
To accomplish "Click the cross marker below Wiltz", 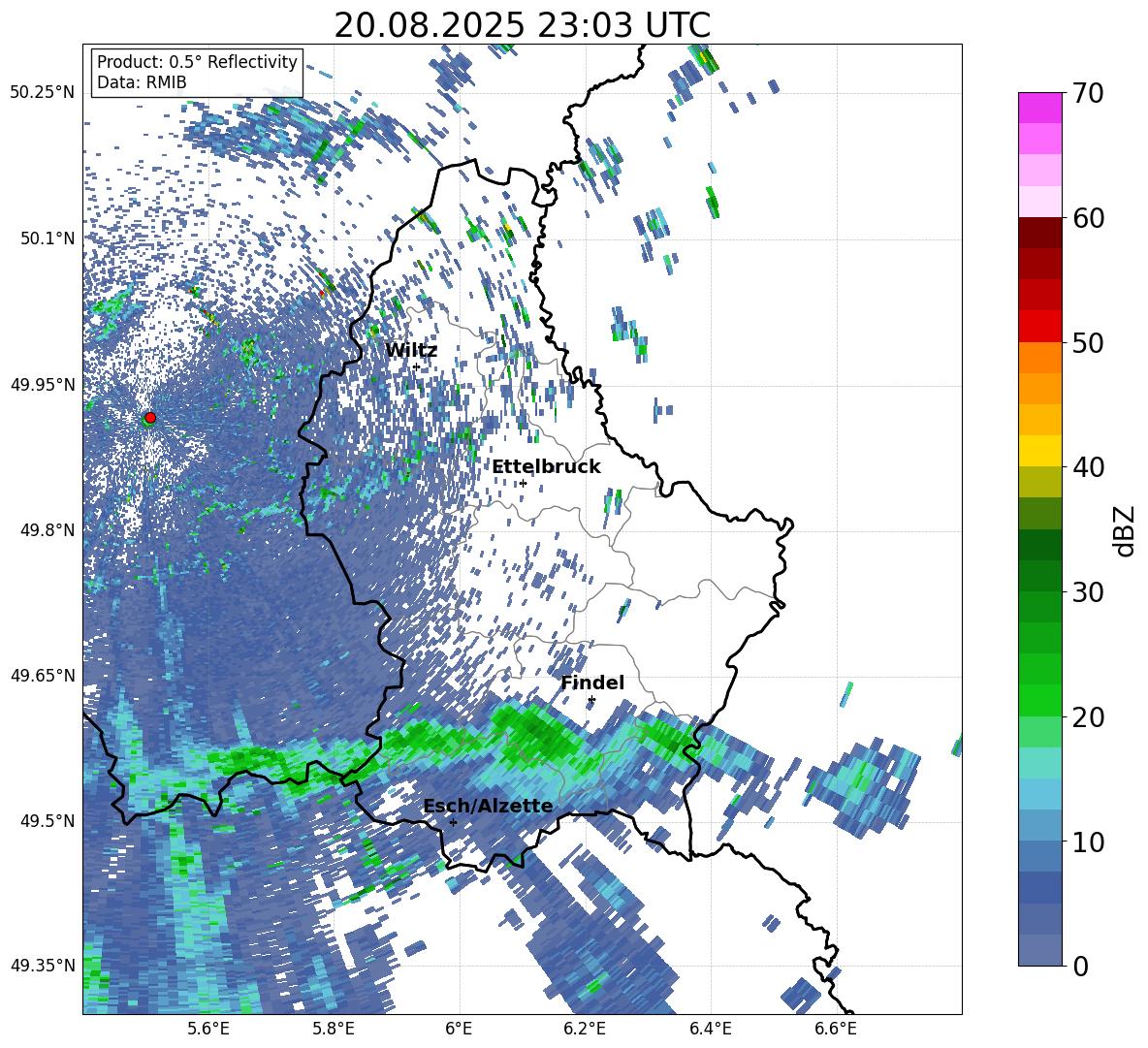I will click(x=417, y=366).
